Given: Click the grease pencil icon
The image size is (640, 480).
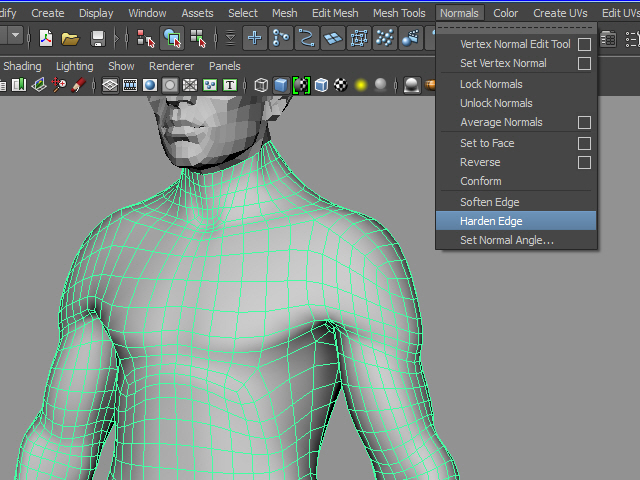Looking at the screenshot, I should (78, 85).
